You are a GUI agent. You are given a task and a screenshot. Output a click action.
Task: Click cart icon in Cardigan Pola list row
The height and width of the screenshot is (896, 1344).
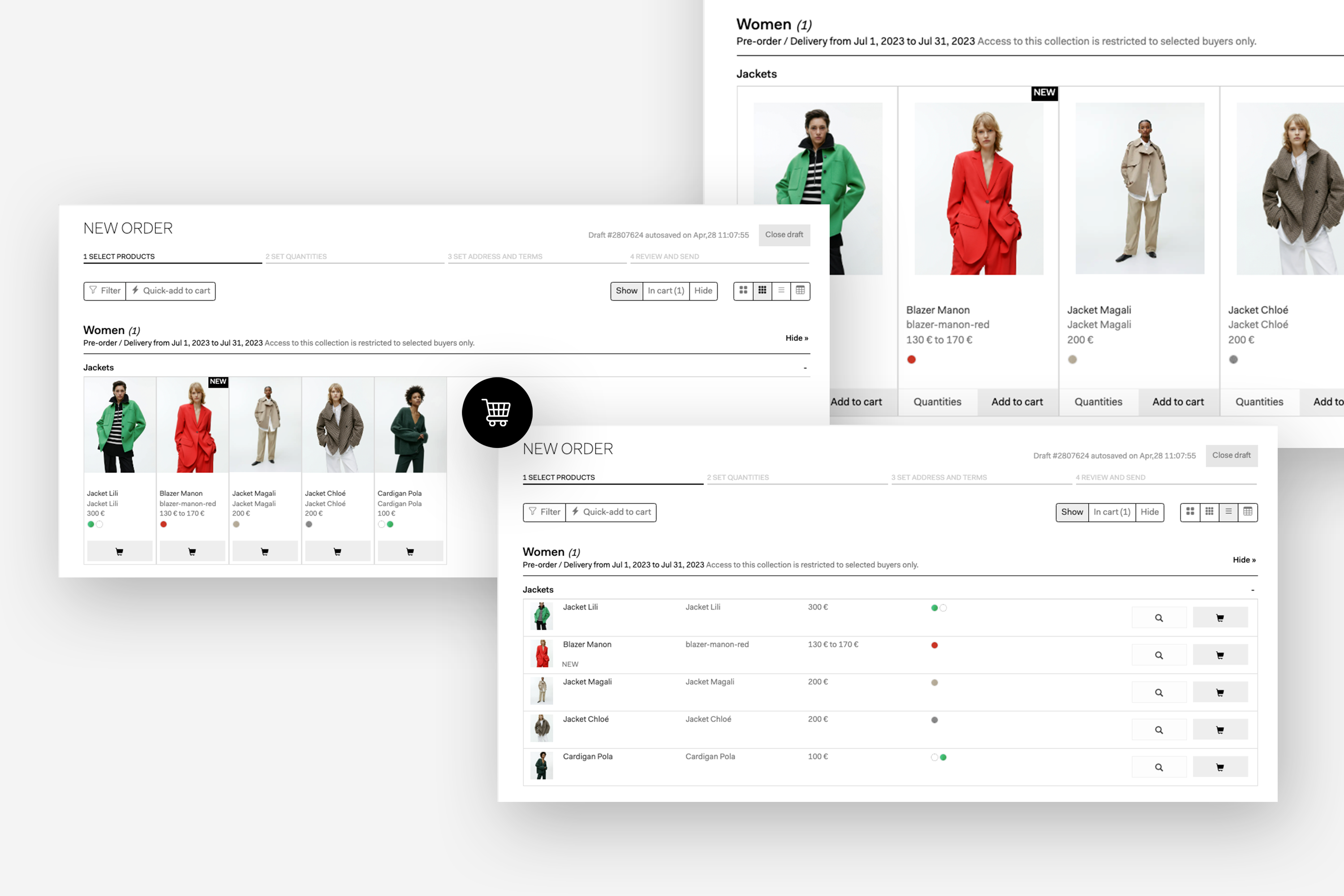click(x=1220, y=767)
